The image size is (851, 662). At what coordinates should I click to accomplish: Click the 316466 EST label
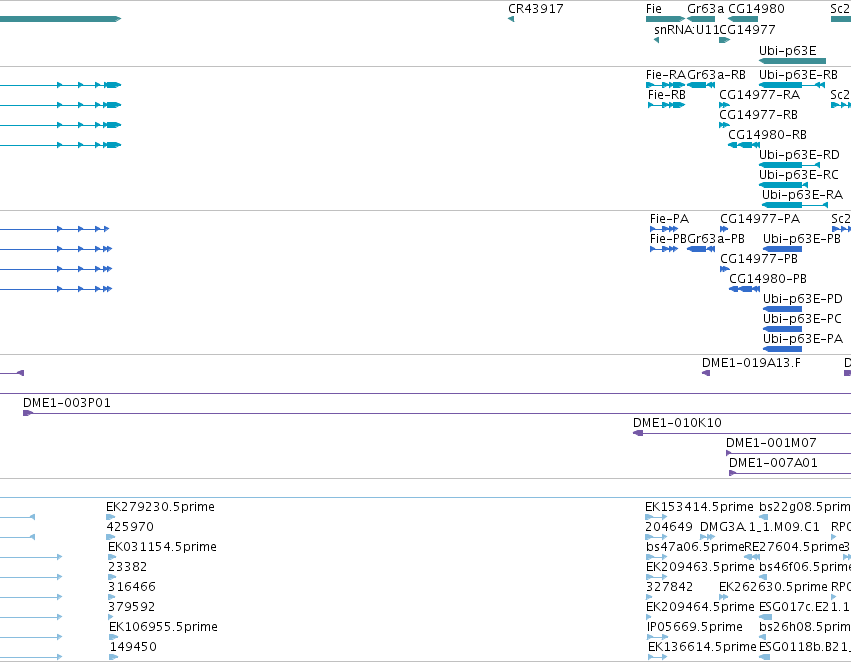(131, 588)
